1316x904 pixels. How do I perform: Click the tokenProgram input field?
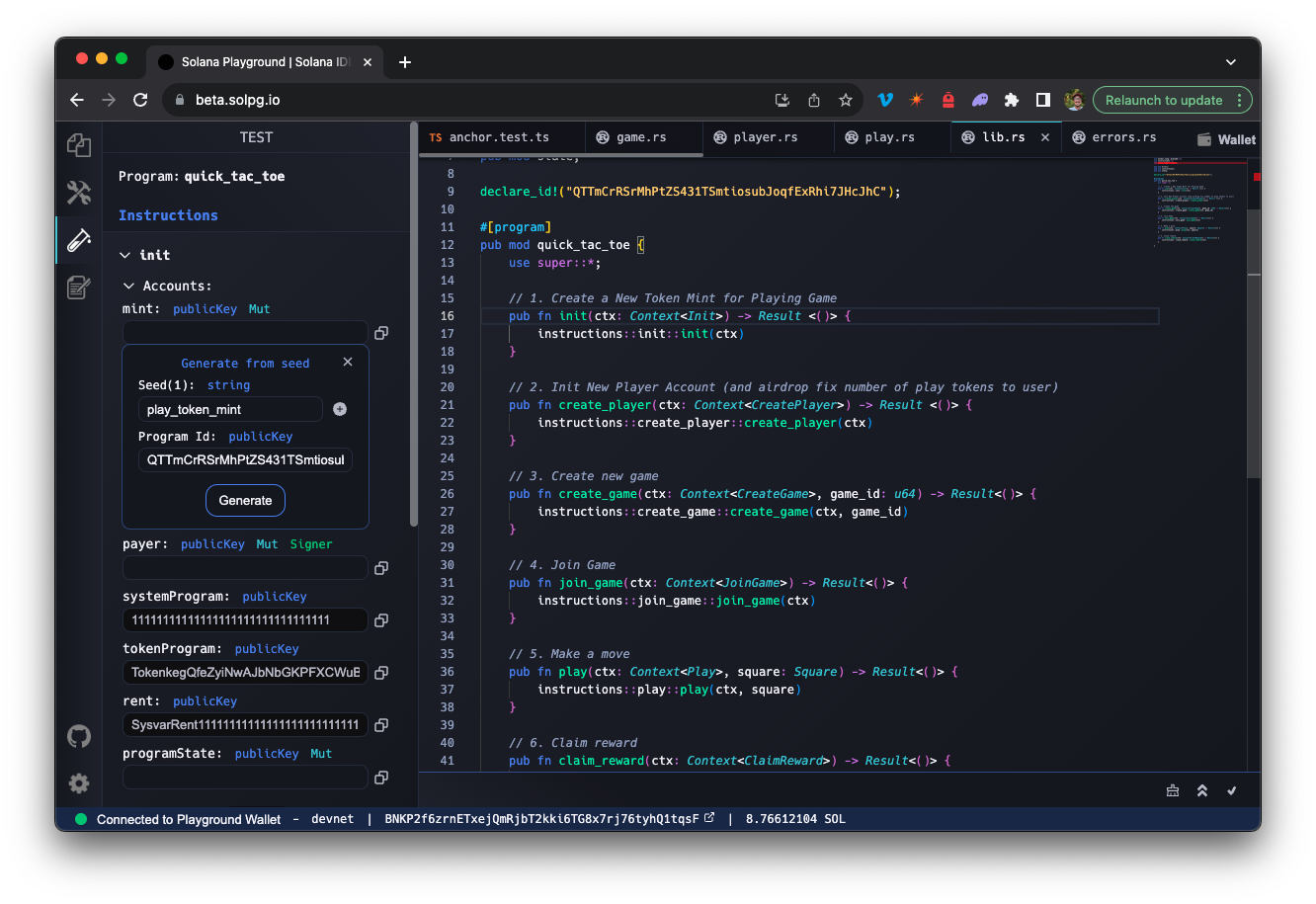[245, 673]
